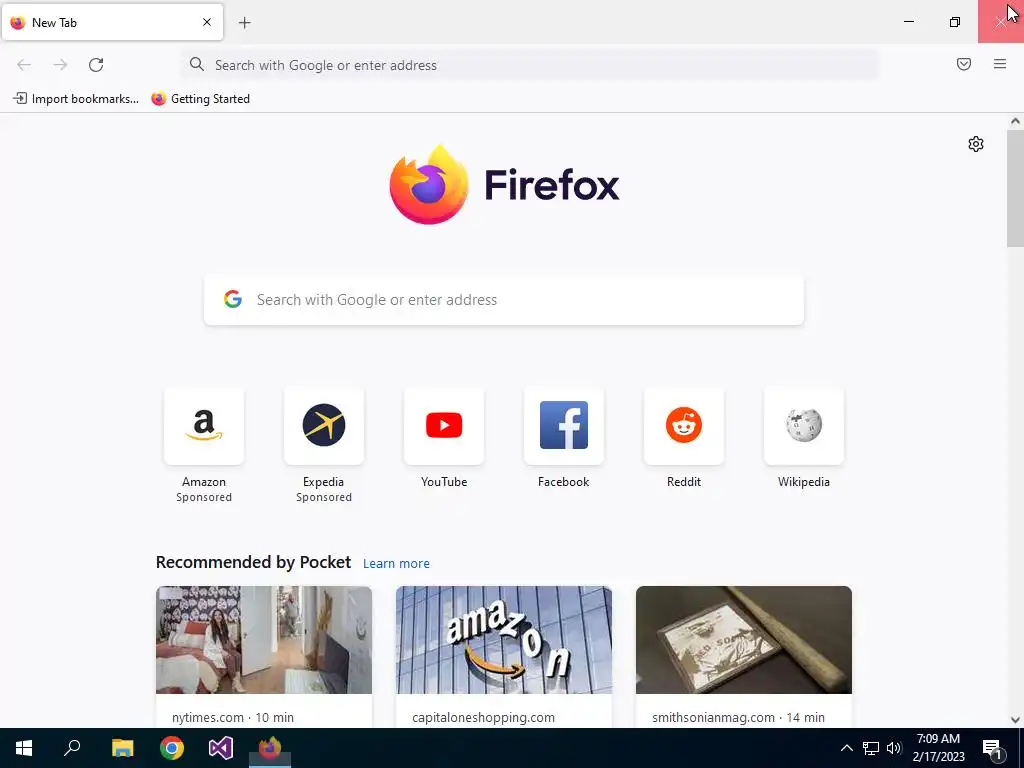
Task: Click Import bookmarks in bookmarks toolbar
Action: 76,99
